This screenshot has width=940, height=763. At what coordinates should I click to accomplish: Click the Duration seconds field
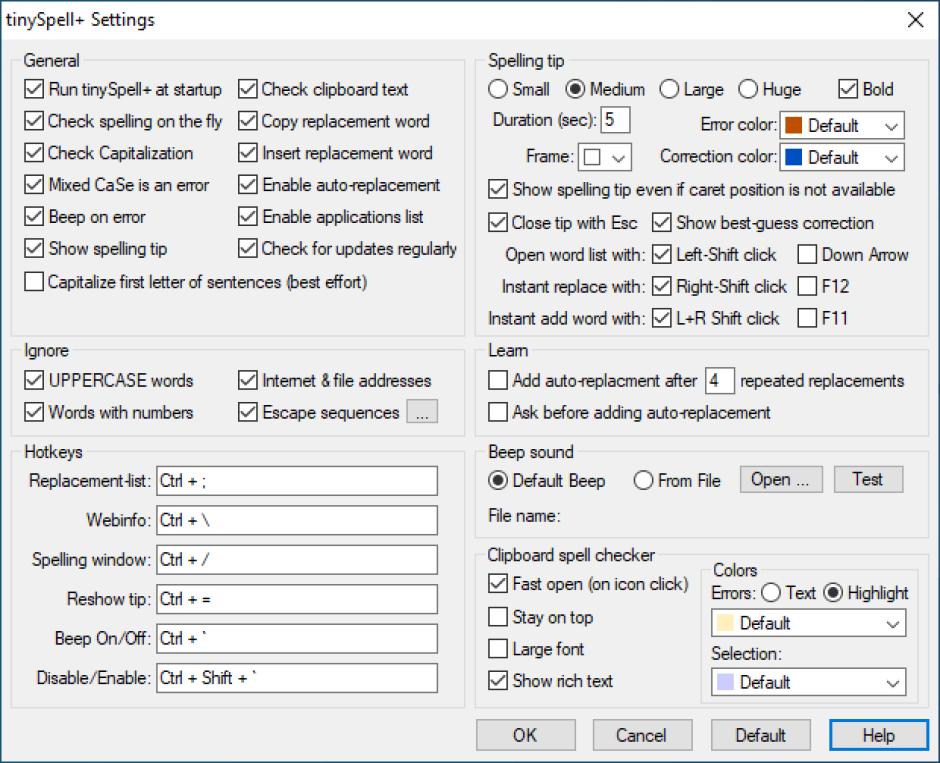click(x=615, y=120)
